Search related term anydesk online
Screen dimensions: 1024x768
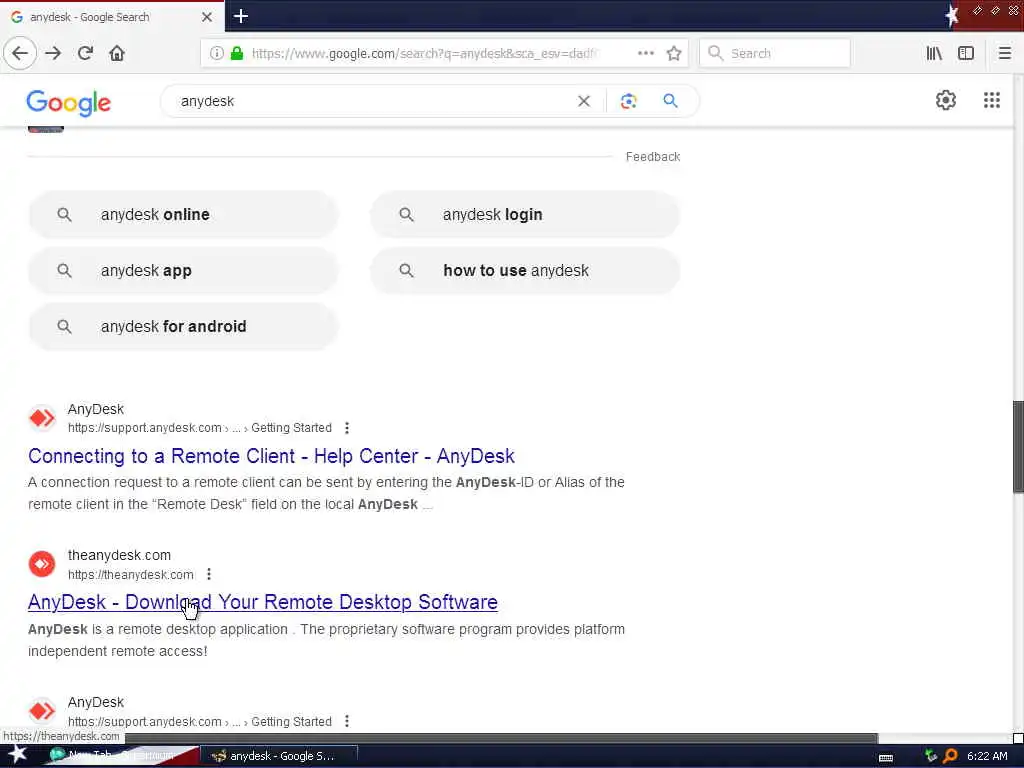pos(183,215)
